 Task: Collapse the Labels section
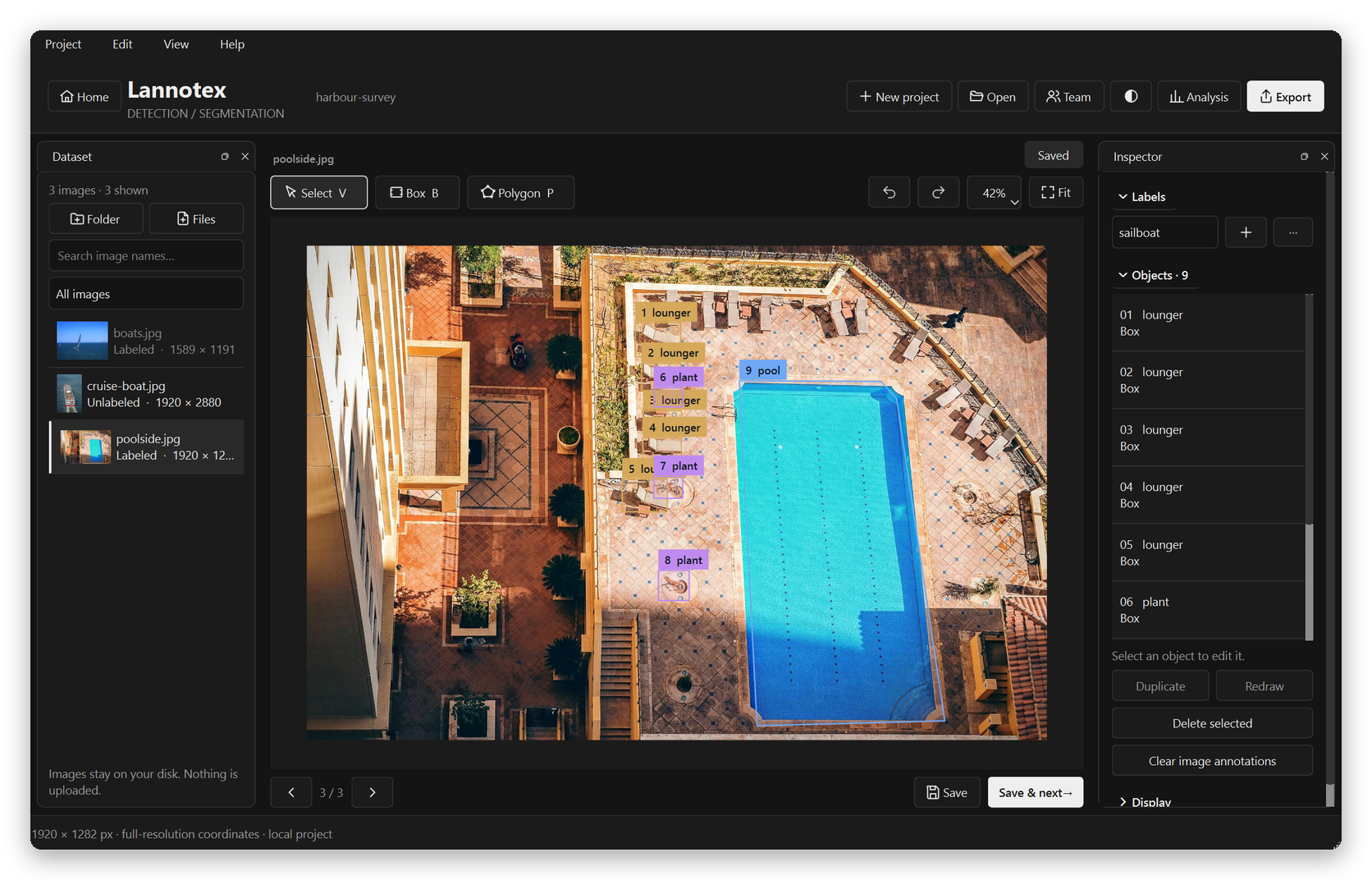[1141, 197]
